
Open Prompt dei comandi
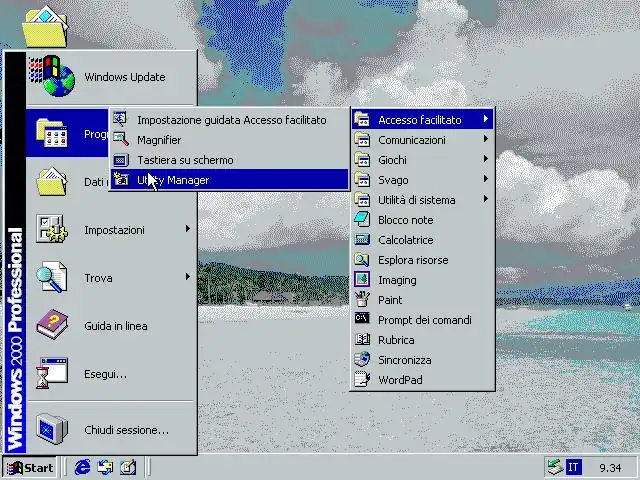coord(422,320)
